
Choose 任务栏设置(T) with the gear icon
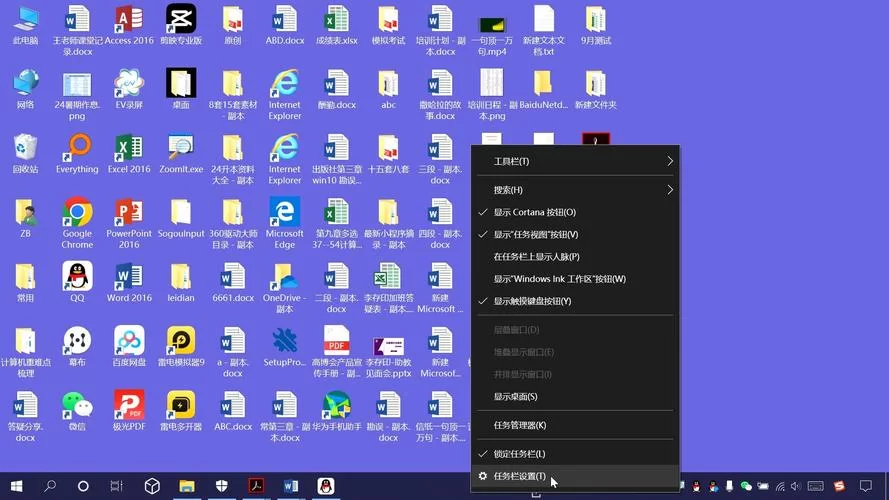tap(520, 477)
